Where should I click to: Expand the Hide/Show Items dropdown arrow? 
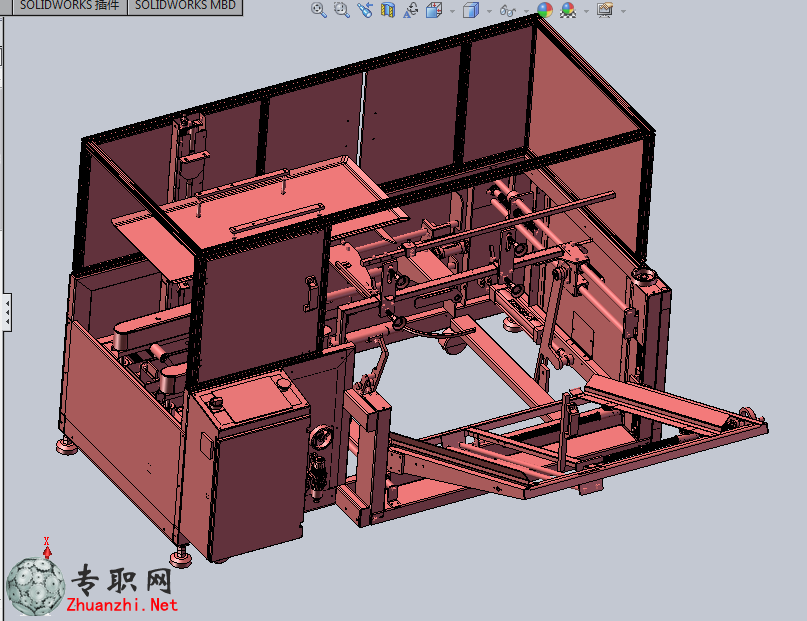(x=526, y=11)
